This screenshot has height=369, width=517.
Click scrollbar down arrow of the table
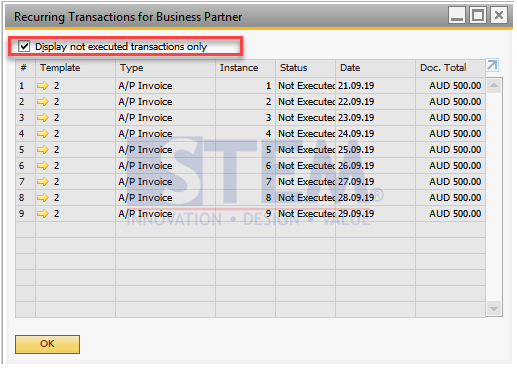pyautogui.click(x=494, y=309)
